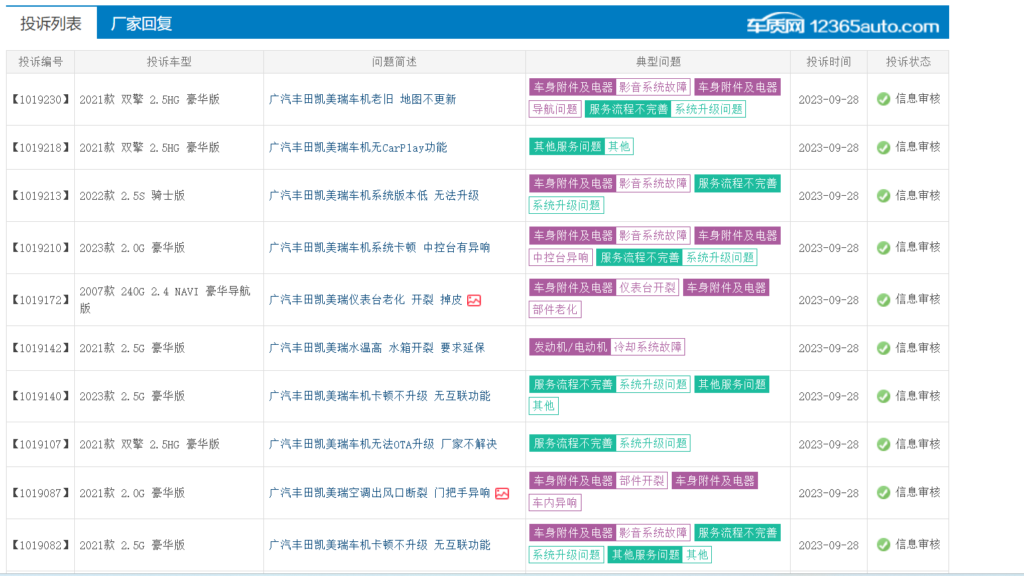Image resolution: width=1024 pixels, height=576 pixels.
Task: Click car model 2023款 2.0G 豪华版
Action: click(x=132, y=248)
